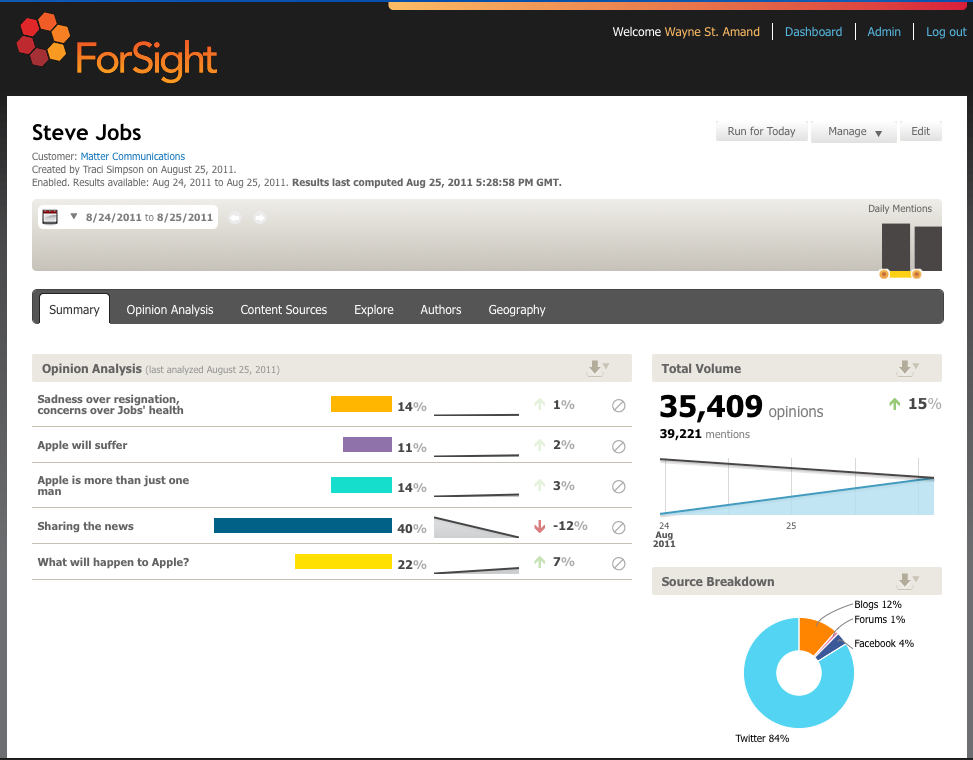Open the Dashboard link
This screenshot has height=760, width=973.
pos(813,32)
